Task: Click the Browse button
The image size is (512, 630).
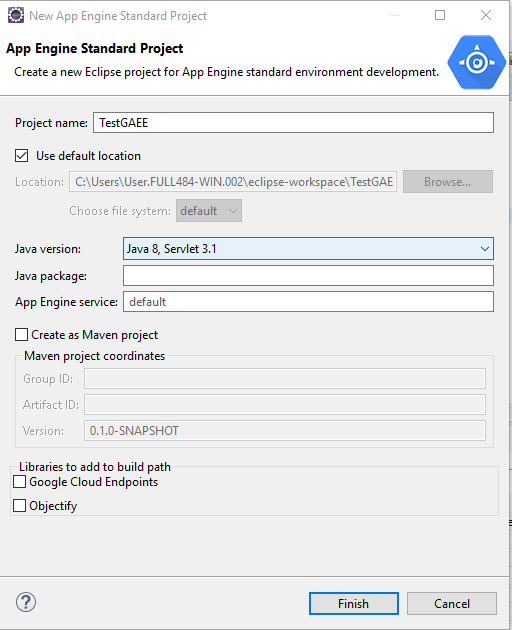Action: [448, 182]
